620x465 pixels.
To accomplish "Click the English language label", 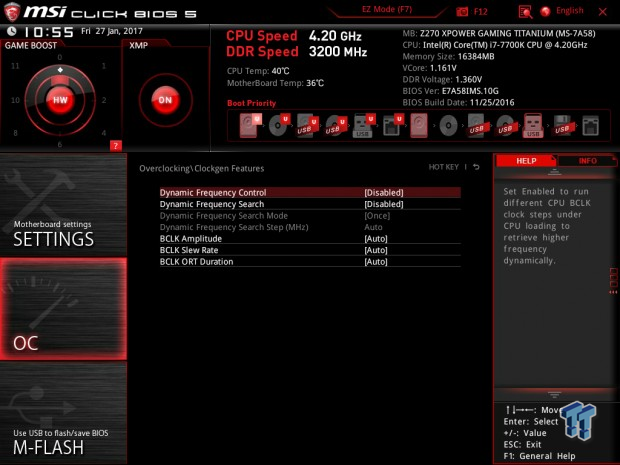I will point(569,11).
